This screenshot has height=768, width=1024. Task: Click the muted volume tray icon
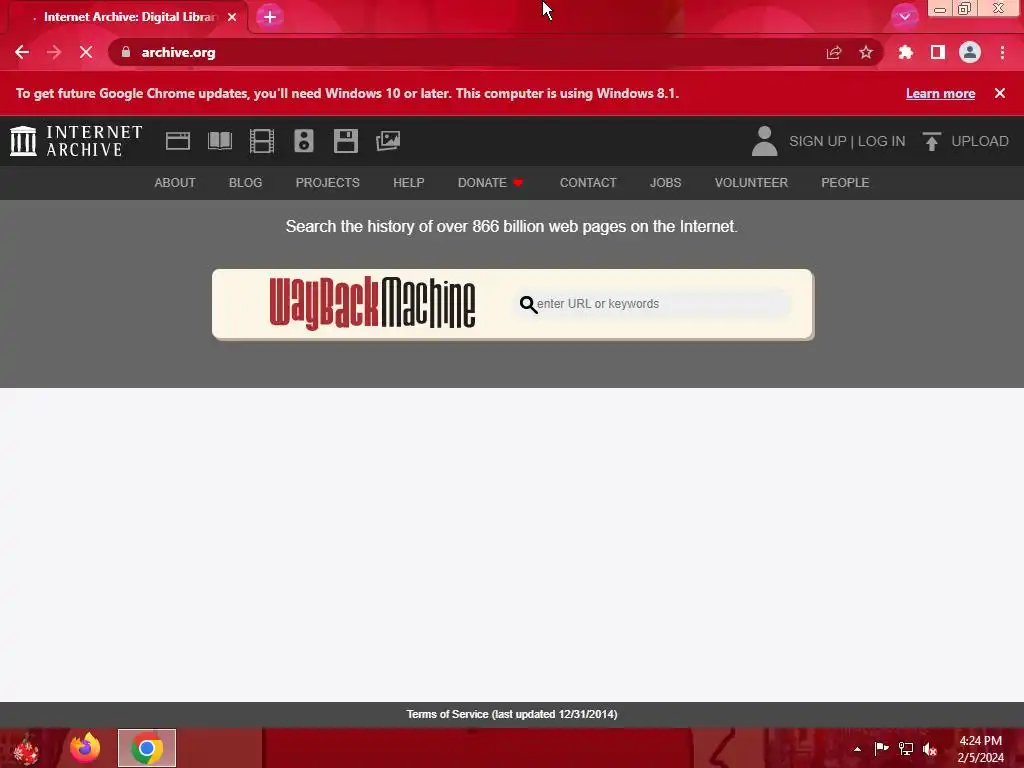(x=930, y=749)
